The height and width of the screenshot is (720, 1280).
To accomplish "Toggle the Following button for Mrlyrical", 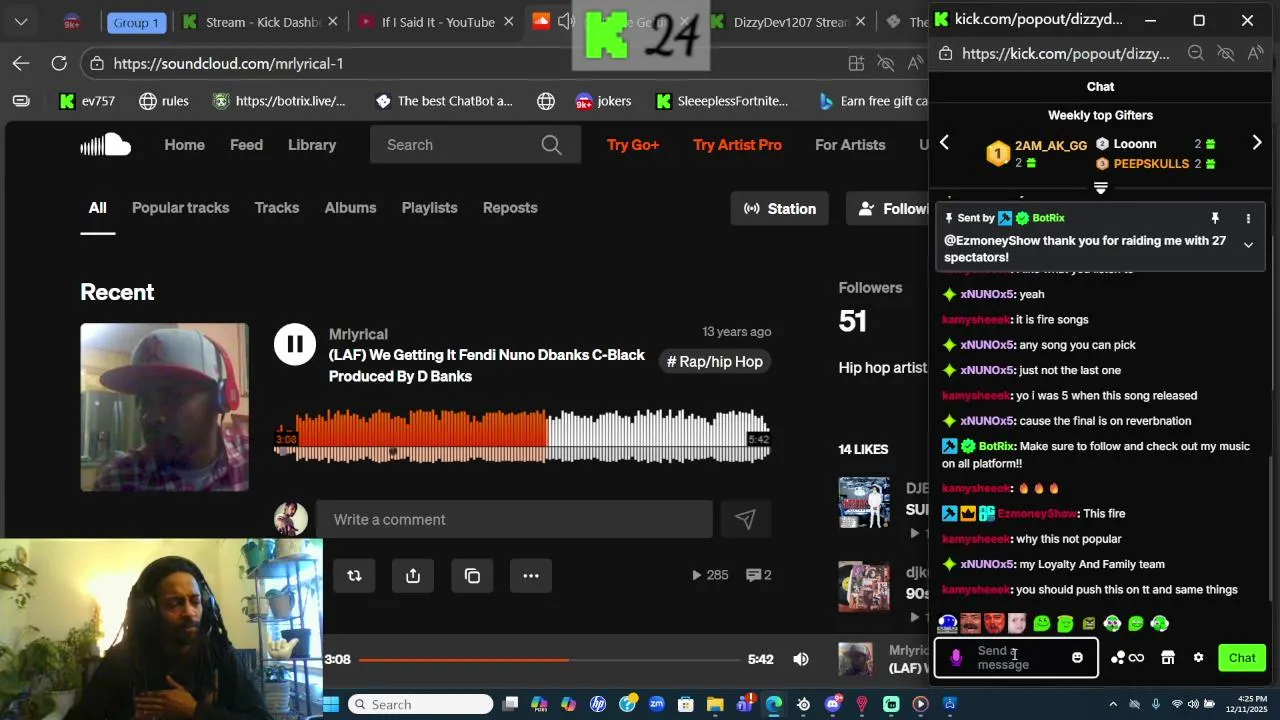I will point(889,209).
